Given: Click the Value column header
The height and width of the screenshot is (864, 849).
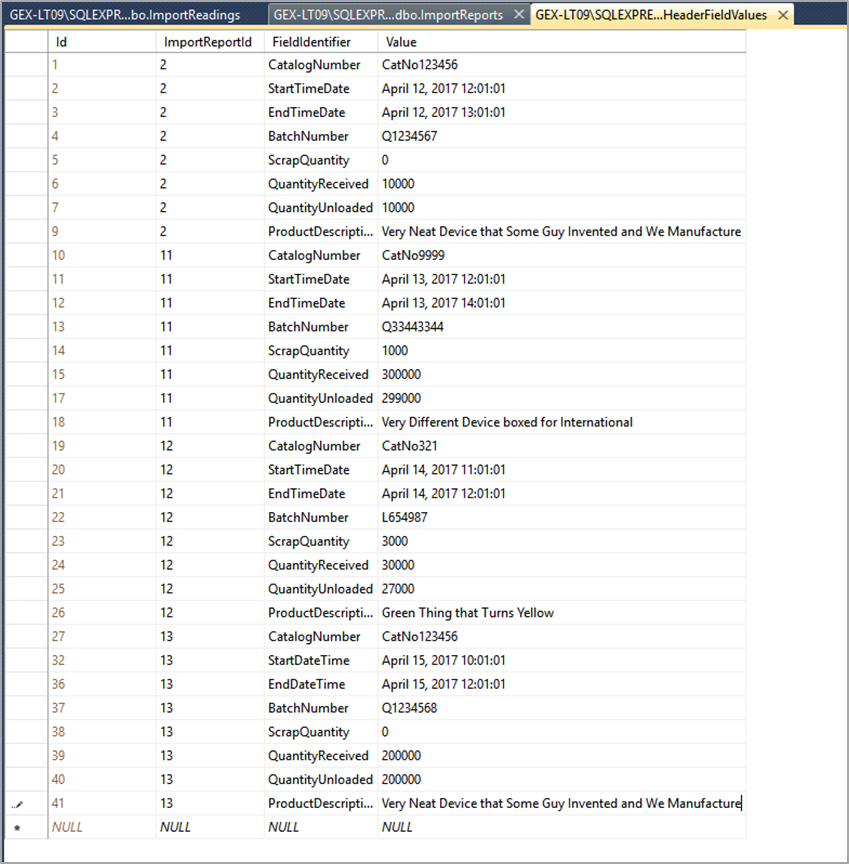Looking at the screenshot, I should point(562,42).
